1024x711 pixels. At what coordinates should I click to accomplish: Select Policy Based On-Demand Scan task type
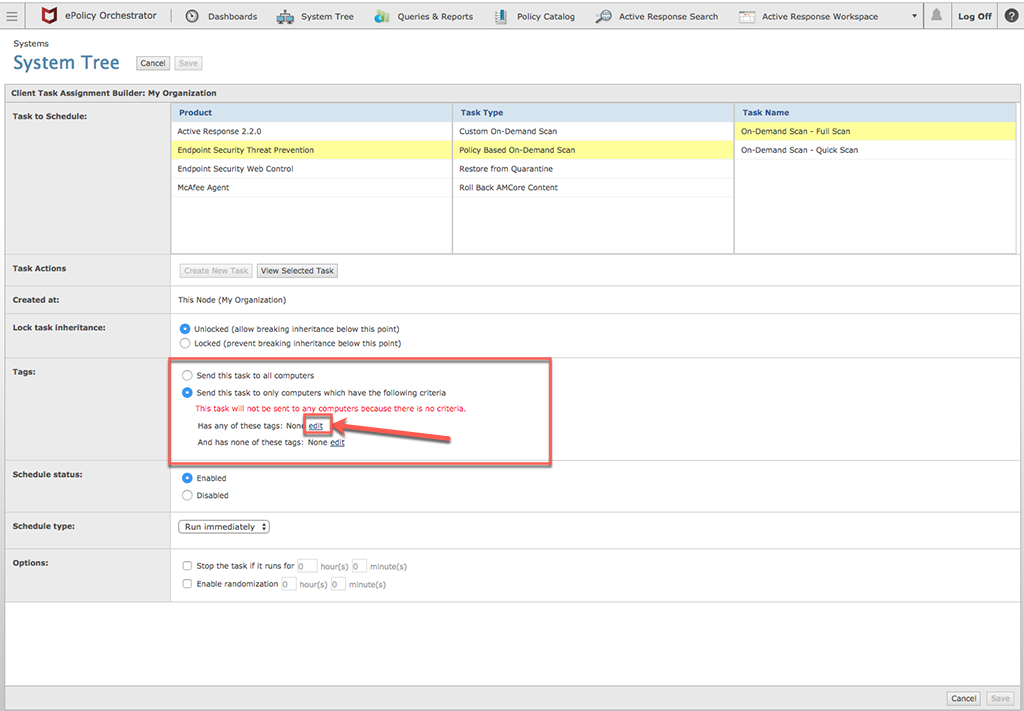pos(593,150)
